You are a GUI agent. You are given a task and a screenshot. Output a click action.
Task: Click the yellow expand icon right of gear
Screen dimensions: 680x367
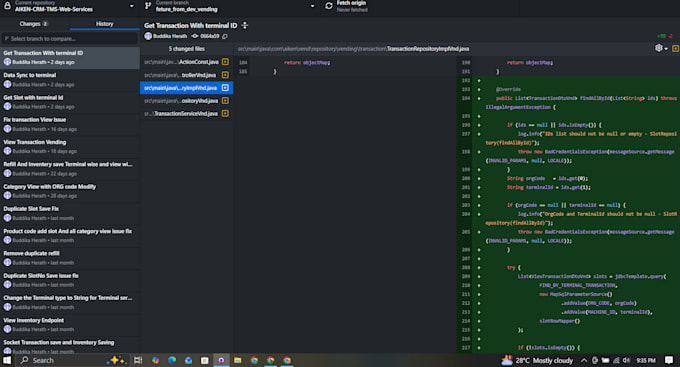tap(675, 49)
